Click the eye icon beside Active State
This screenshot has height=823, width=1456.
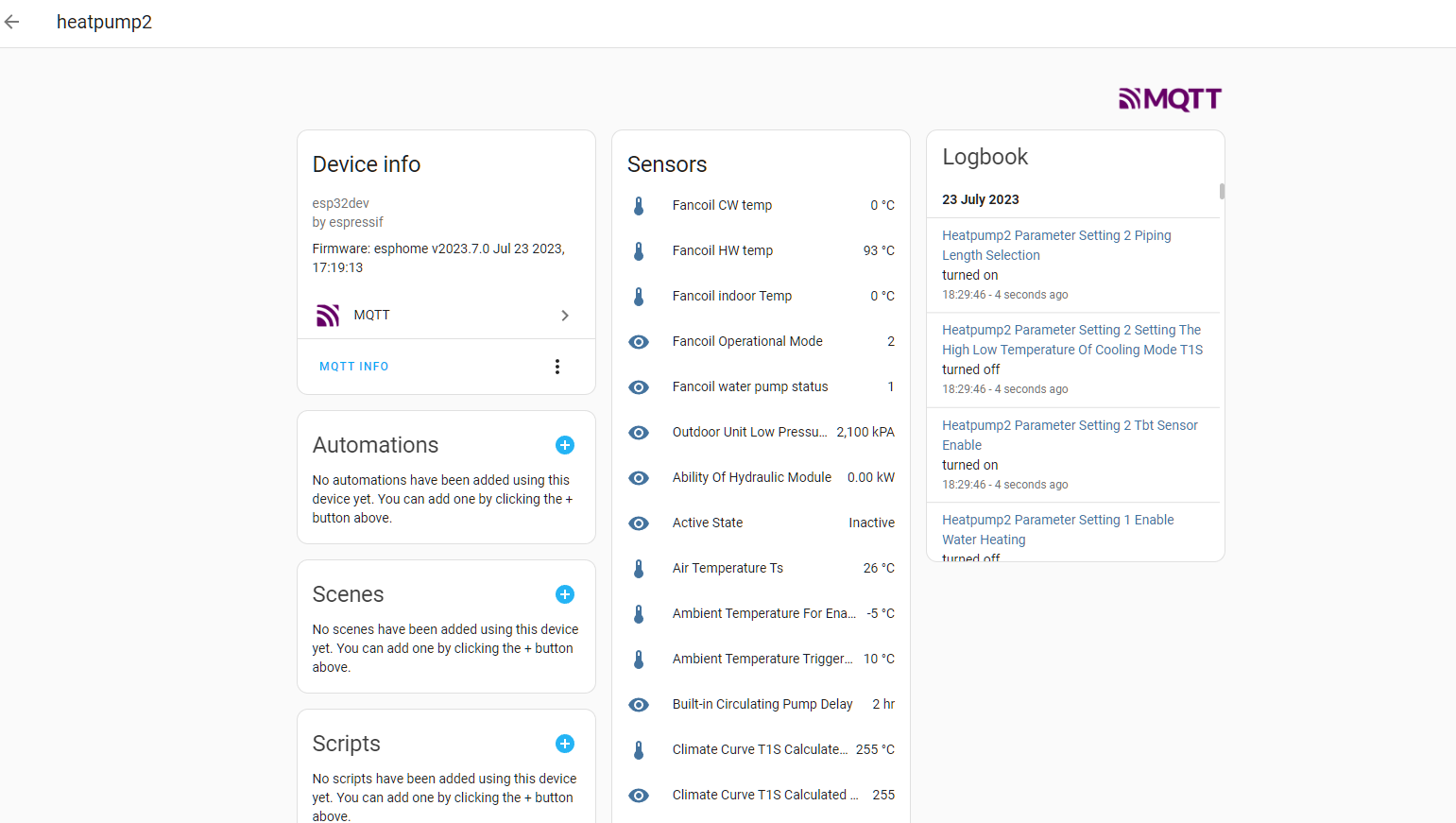639,523
